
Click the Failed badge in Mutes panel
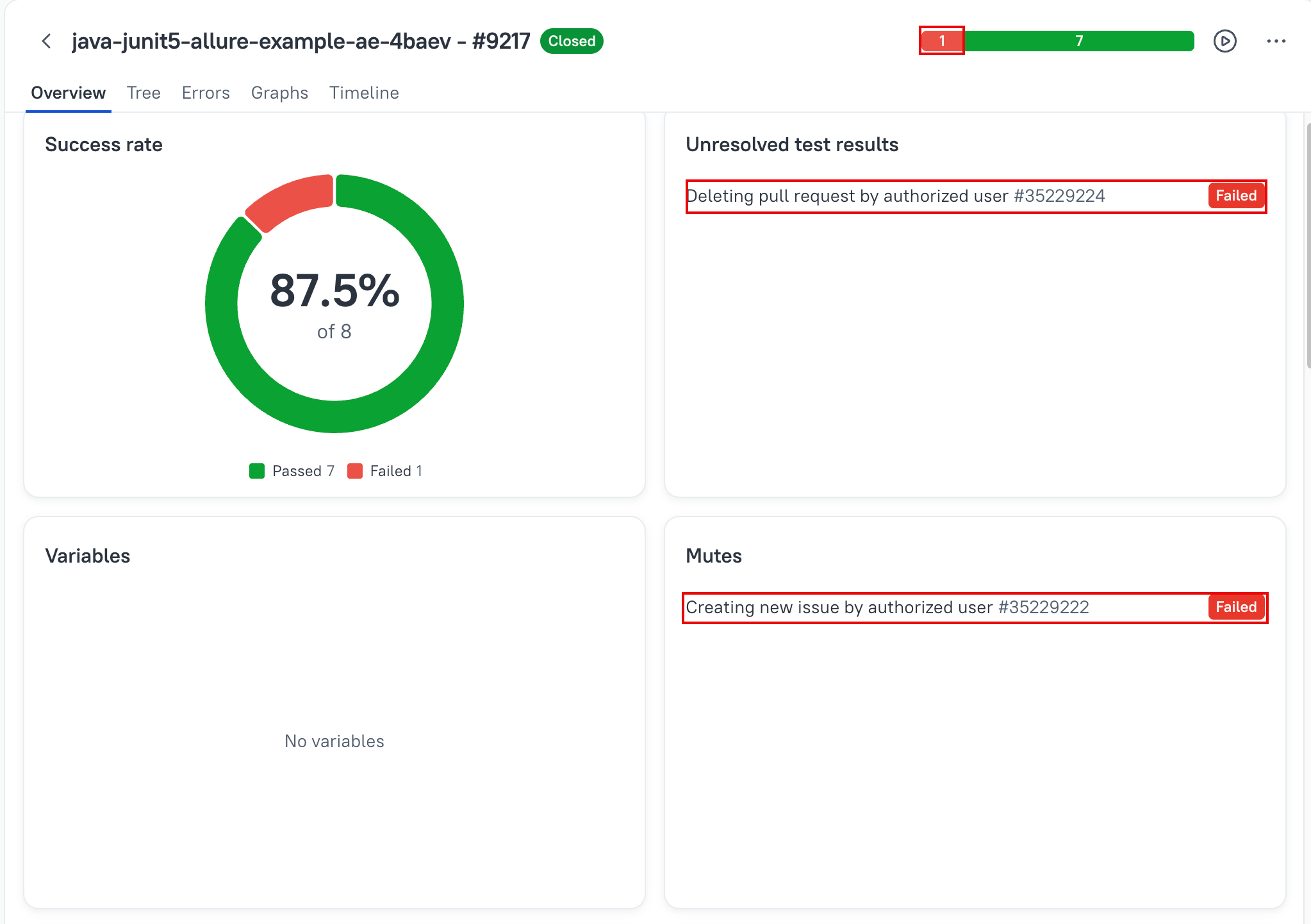coord(1236,607)
